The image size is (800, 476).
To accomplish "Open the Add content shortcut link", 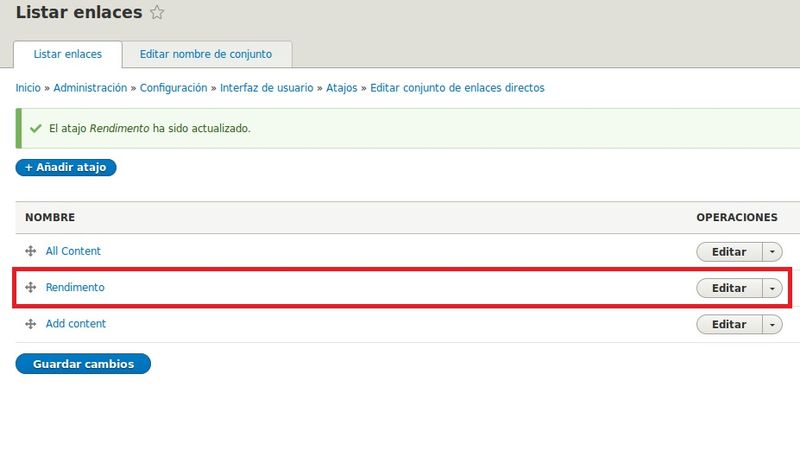I will (76, 324).
